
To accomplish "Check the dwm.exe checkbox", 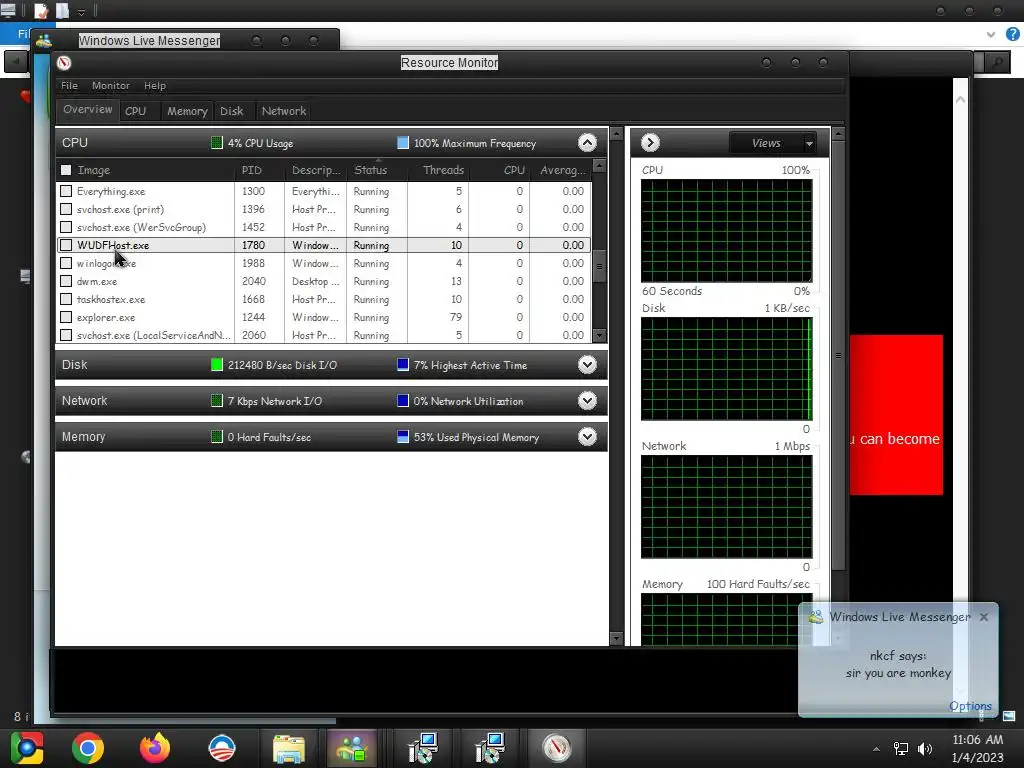I will 66,281.
